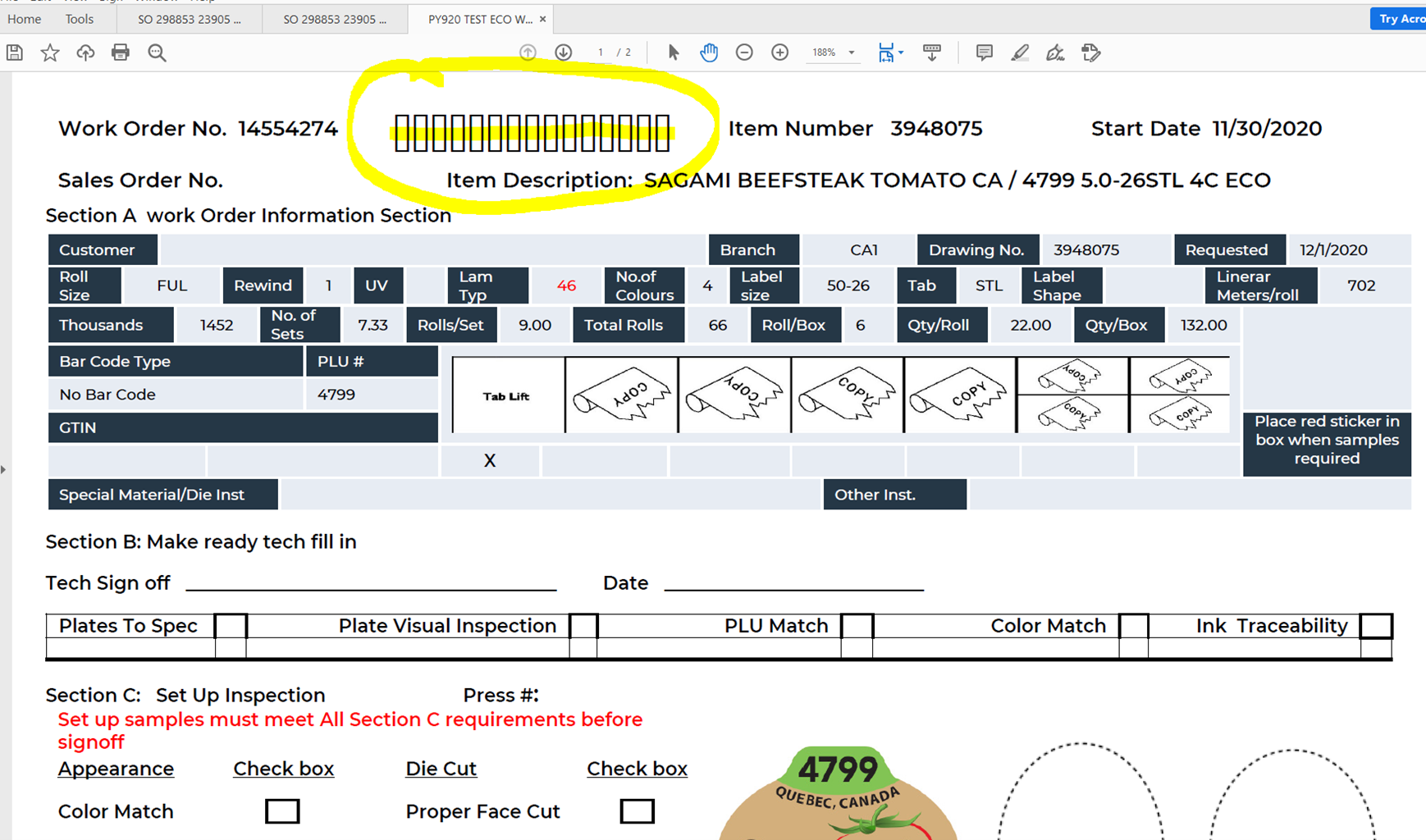Select Work Order No. 14554274 text
Screen dimensions: 1426x840
tap(198, 129)
